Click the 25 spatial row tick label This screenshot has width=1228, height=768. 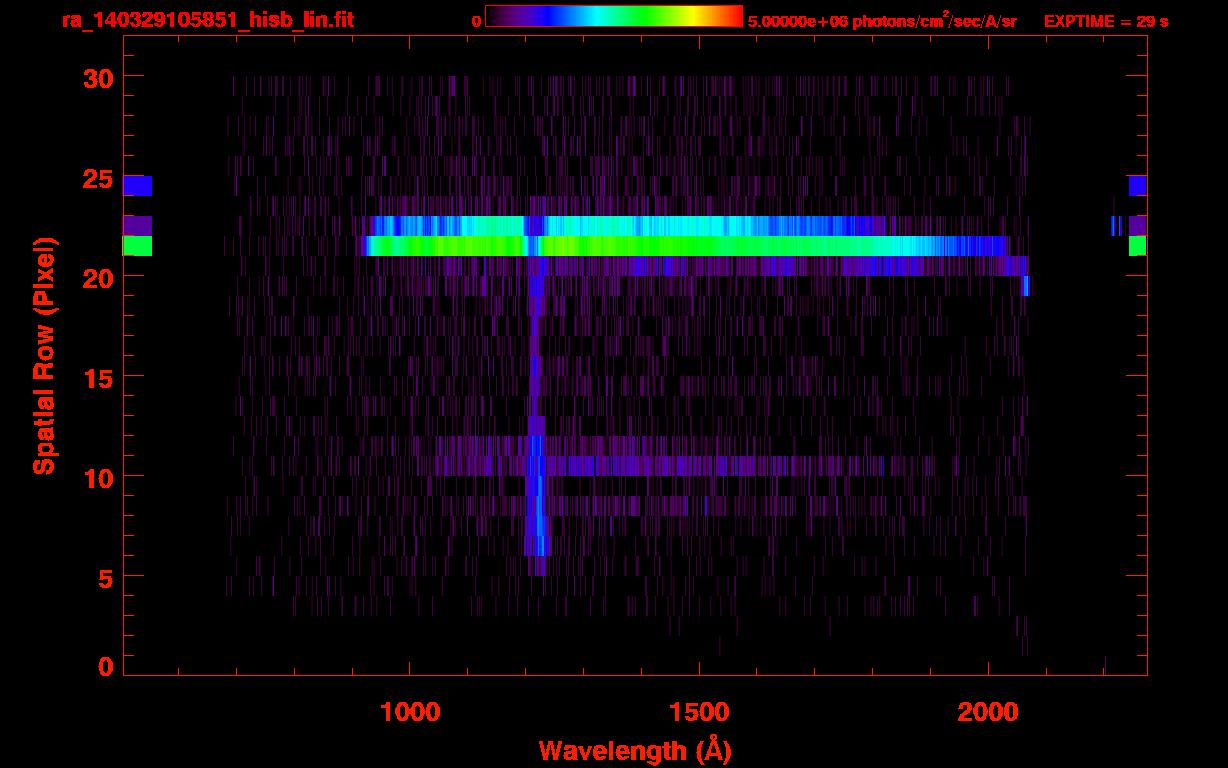pyautogui.click(x=98, y=178)
